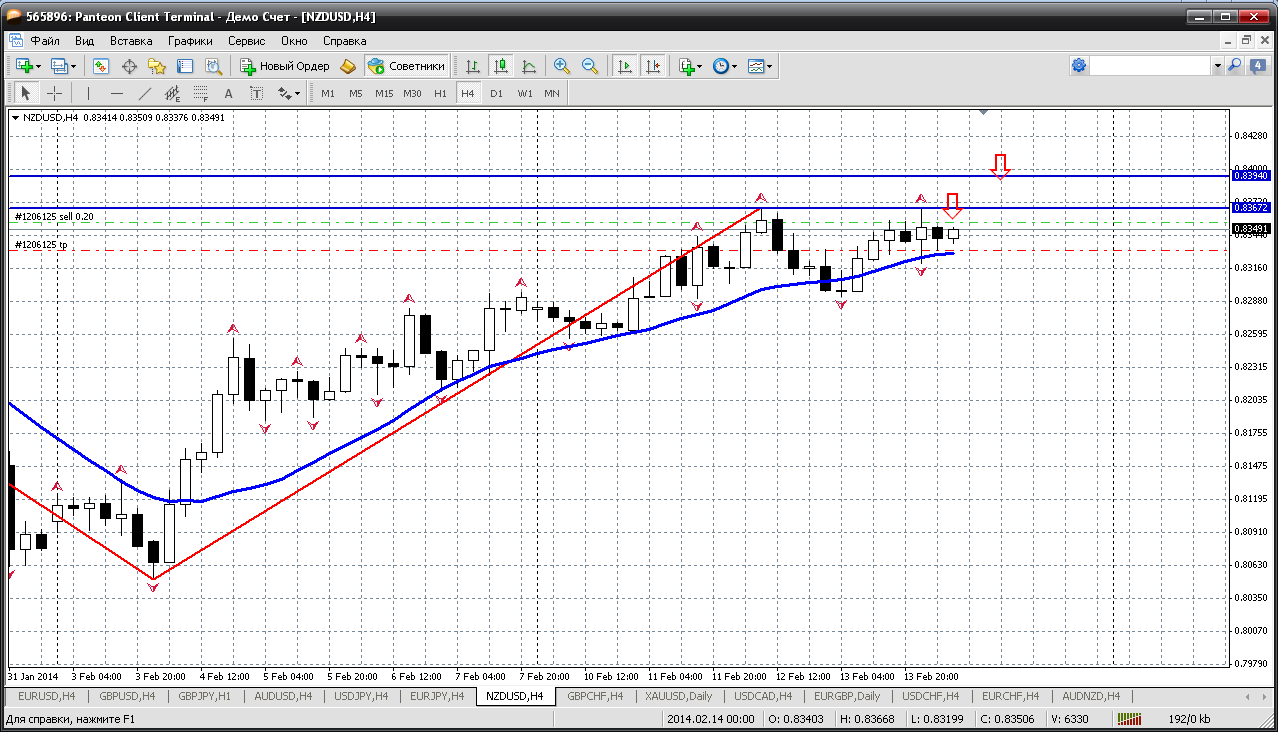Click the toolbar search input field
This screenshot has height=732, width=1278.
point(1150,66)
